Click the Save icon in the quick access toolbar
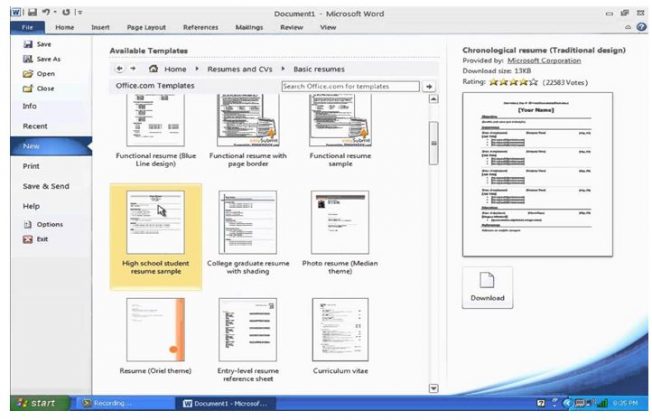Image resolution: width=652 pixels, height=420 pixels. [x=32, y=12]
